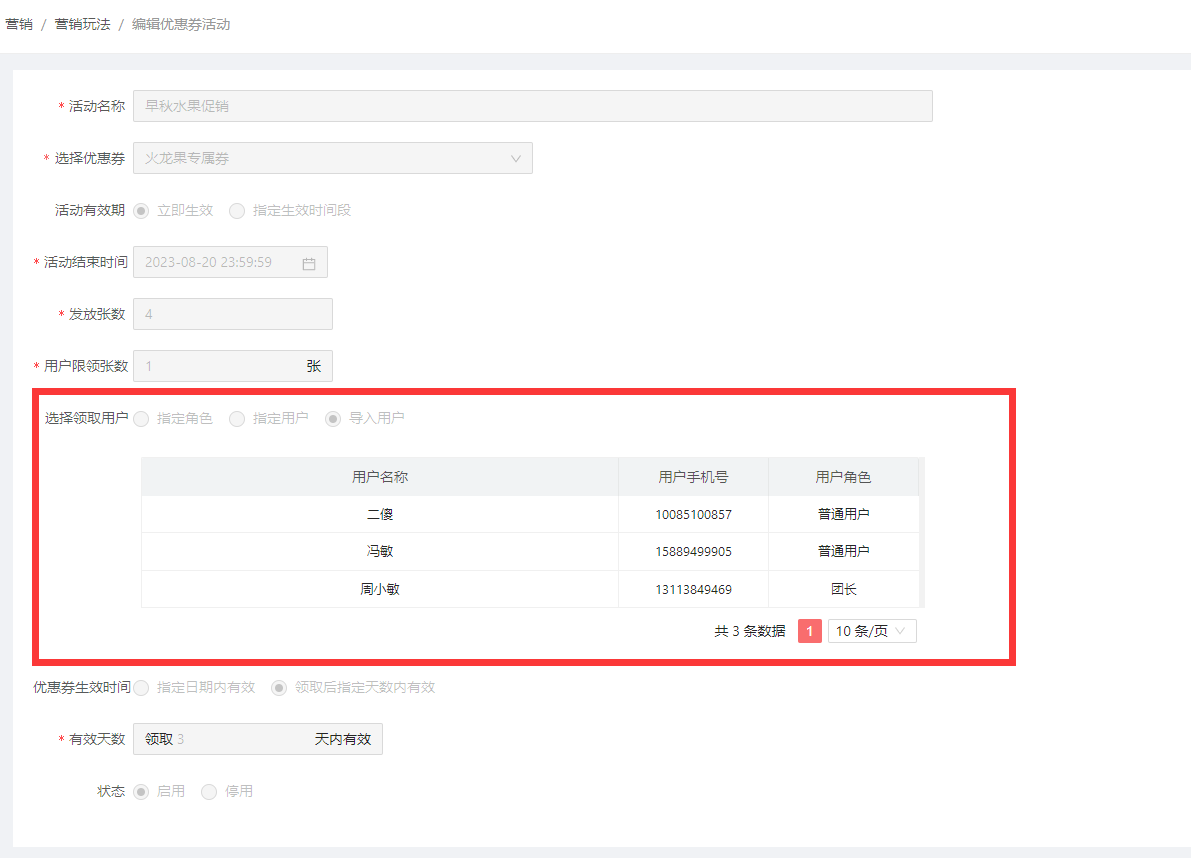The image size is (1191, 858).
Task: Click the calendar icon in end time field
Action: (309, 263)
